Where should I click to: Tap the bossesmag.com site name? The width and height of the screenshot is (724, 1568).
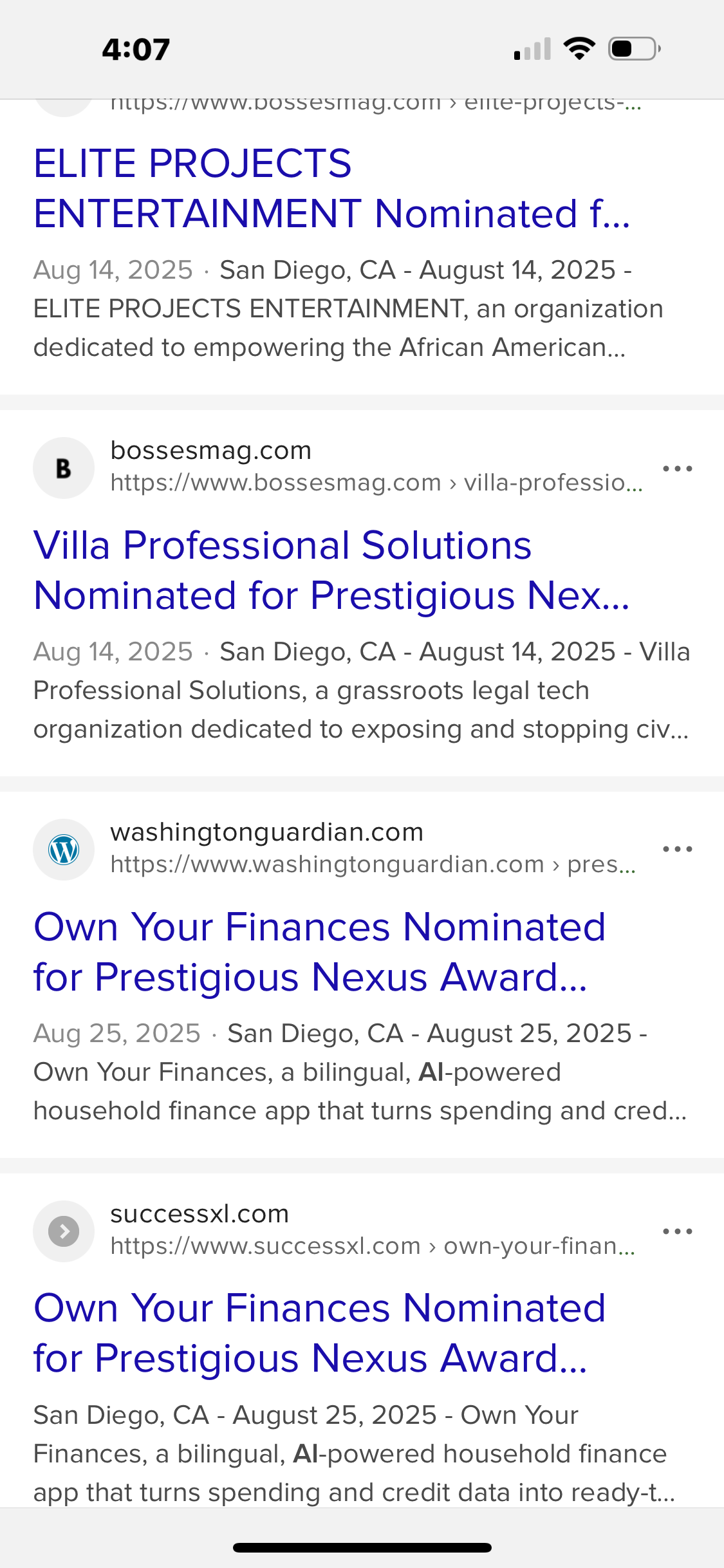210,451
